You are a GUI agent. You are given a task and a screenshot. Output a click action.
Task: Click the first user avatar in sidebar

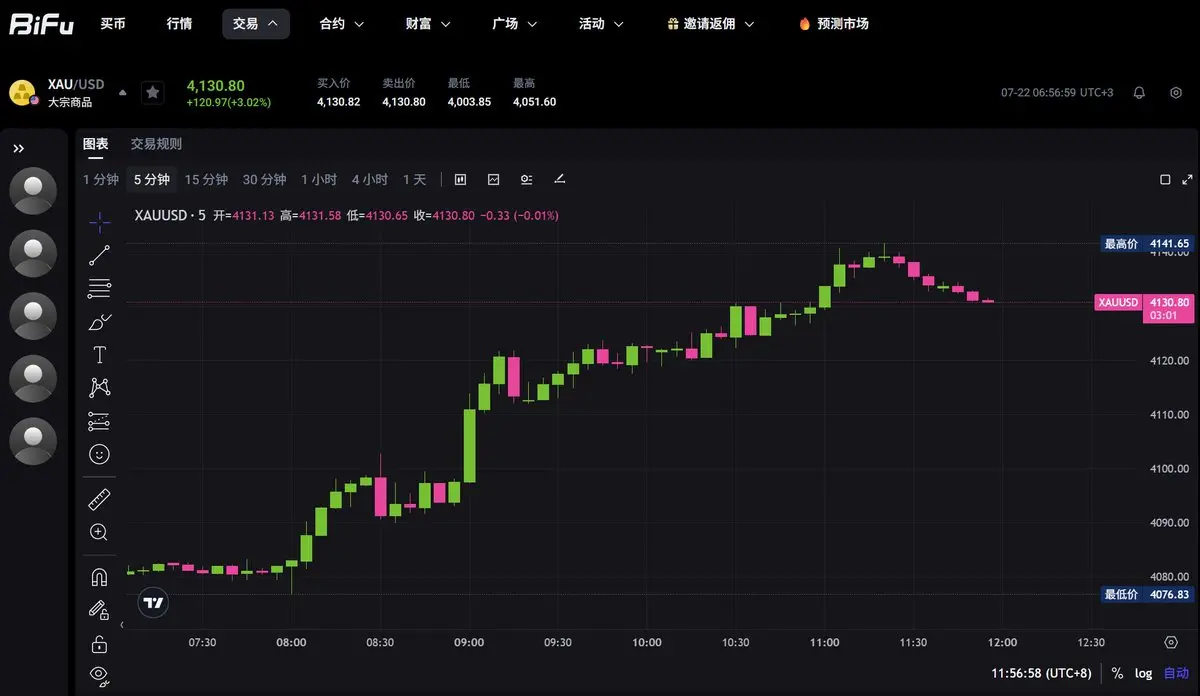[x=33, y=190]
